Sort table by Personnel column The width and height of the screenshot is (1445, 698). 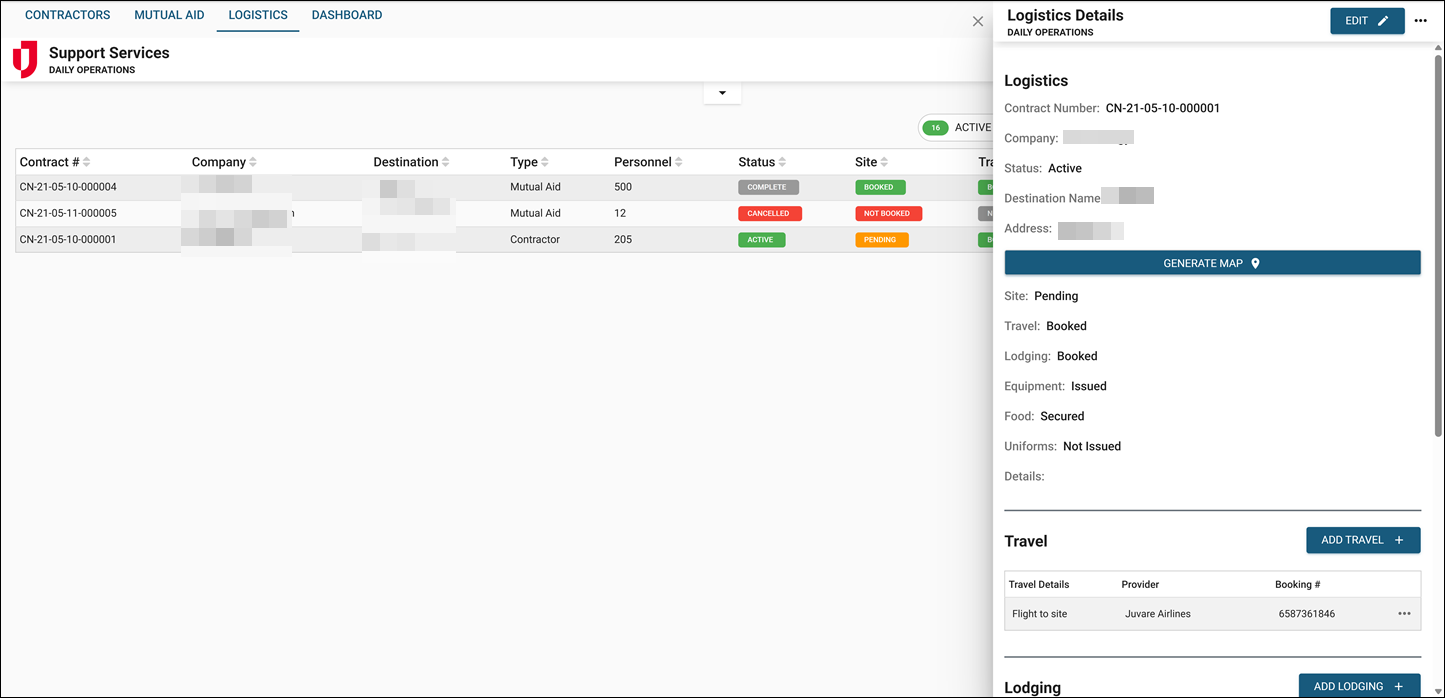[648, 162]
